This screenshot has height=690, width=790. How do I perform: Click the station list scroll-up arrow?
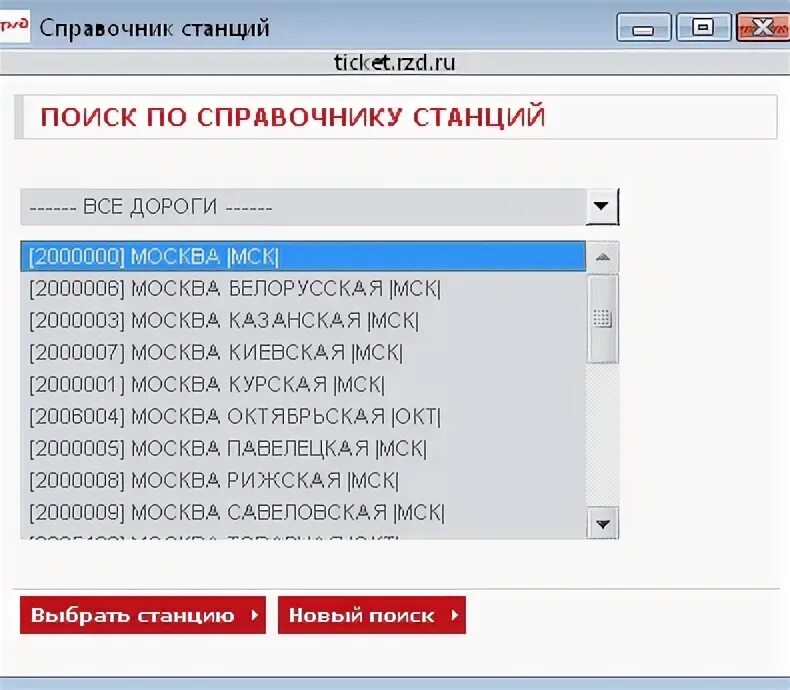tap(603, 258)
